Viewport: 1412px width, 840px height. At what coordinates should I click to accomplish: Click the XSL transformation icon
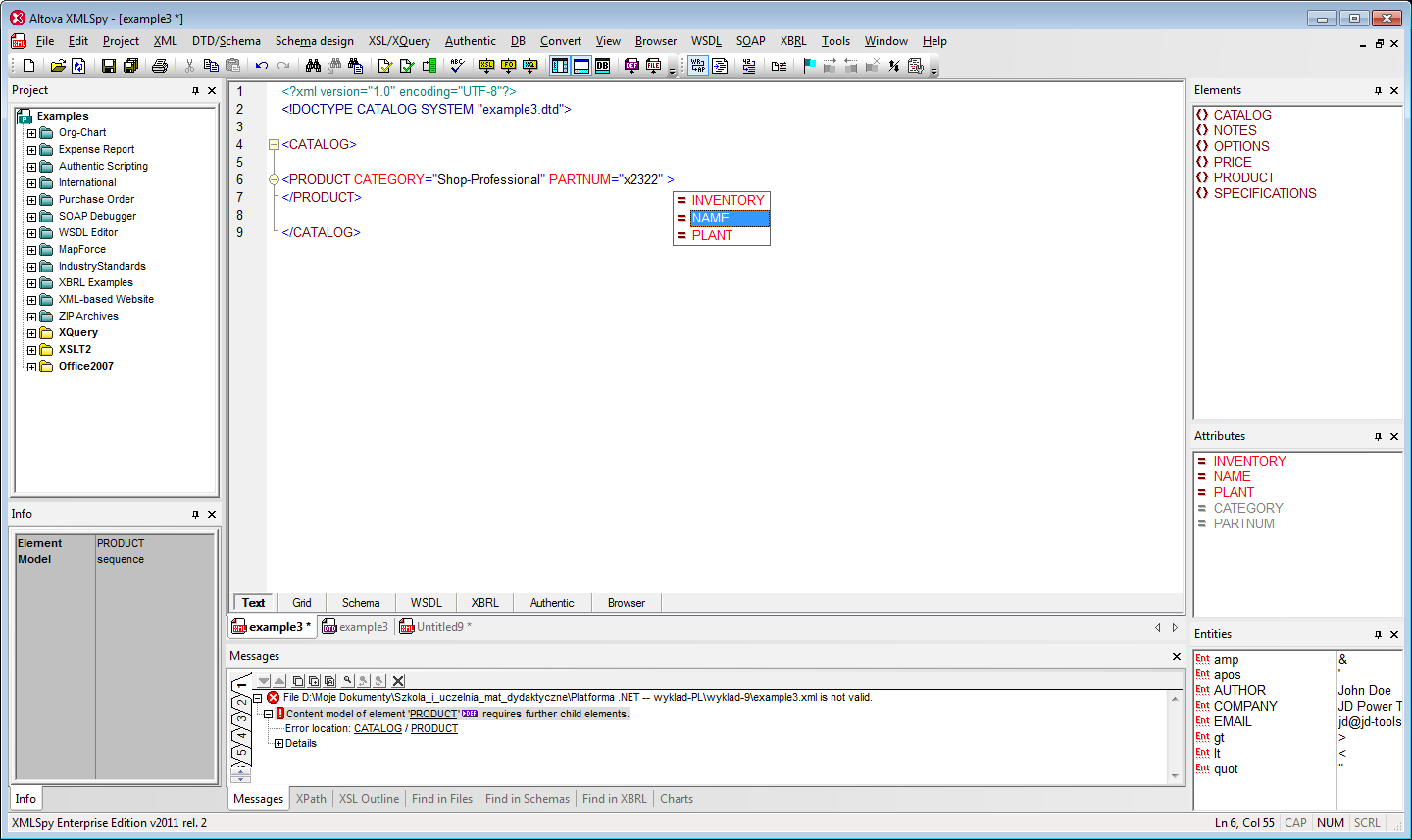click(x=486, y=66)
